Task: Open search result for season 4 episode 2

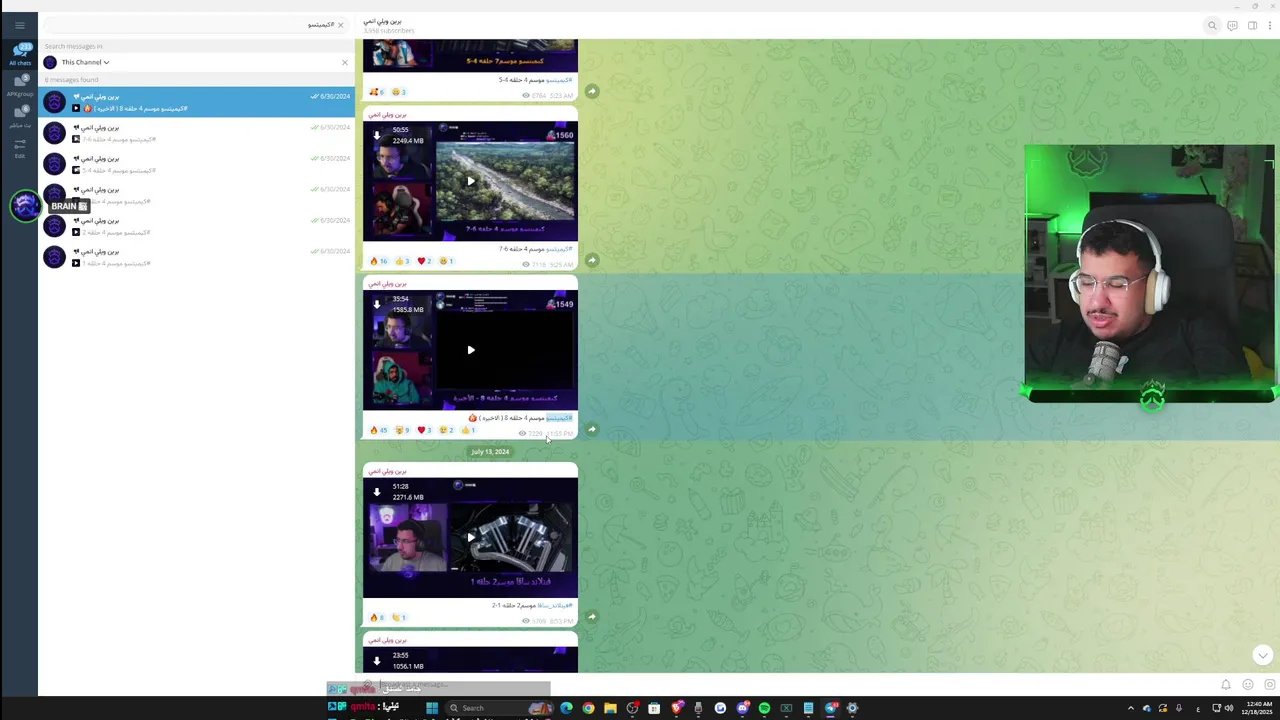Action: (197, 226)
